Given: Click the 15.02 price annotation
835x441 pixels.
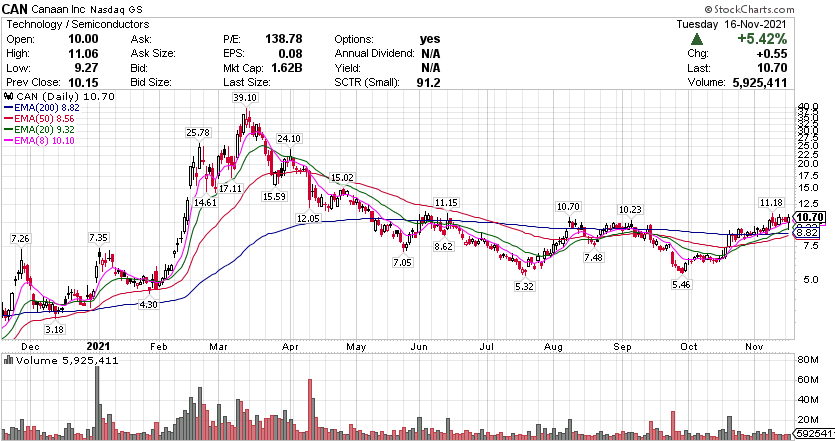Looking at the screenshot, I should (342, 178).
